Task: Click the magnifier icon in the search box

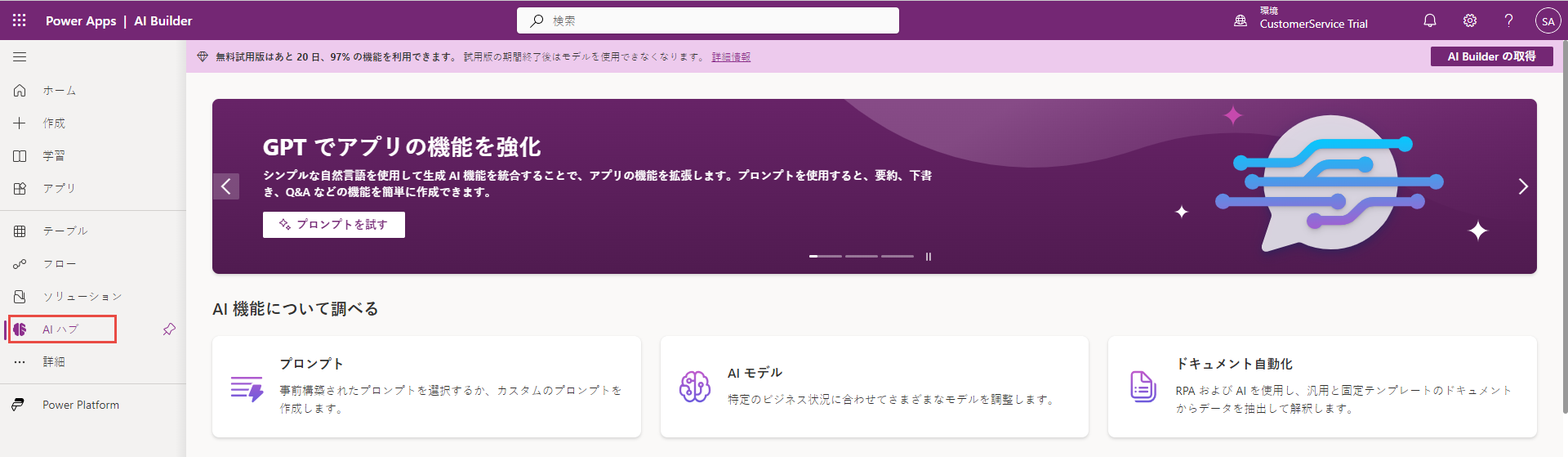Action: click(537, 20)
